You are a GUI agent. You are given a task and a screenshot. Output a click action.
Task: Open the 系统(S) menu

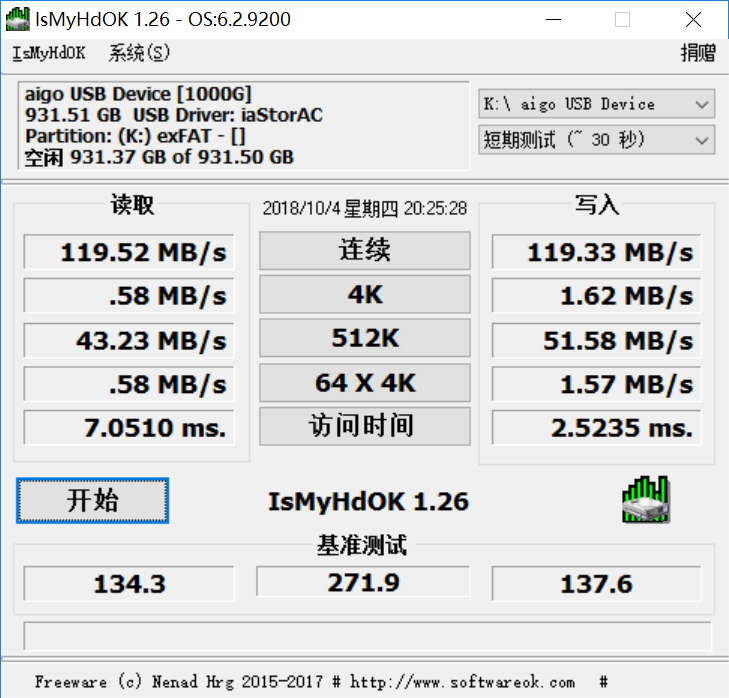click(x=139, y=53)
